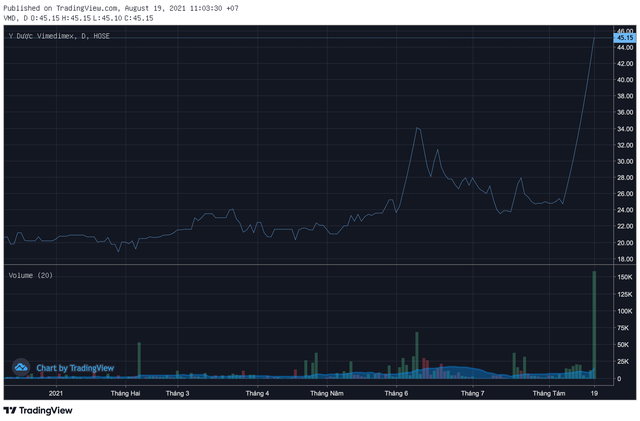Select the Y Dược Vimedimex symbol title
This screenshot has width=640, height=421.
pos(48,35)
